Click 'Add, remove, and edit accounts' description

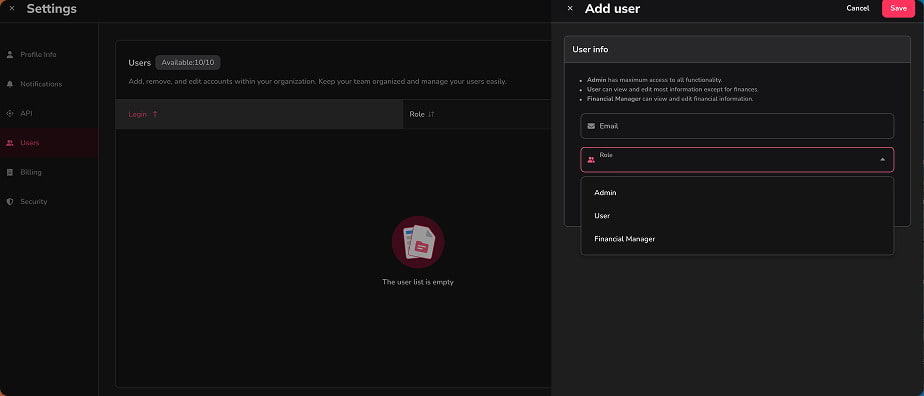(x=317, y=81)
